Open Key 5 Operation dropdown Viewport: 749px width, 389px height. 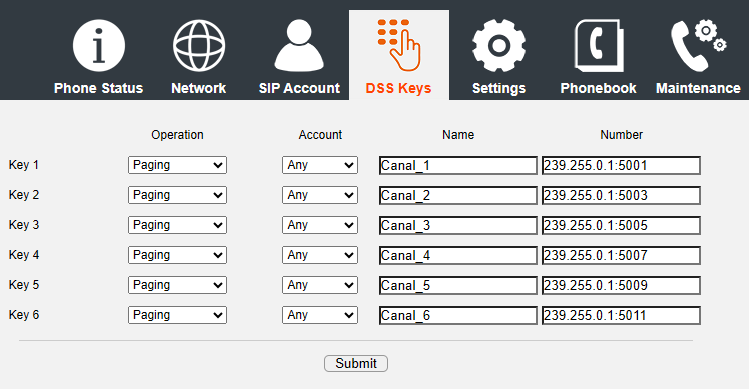pos(177,285)
